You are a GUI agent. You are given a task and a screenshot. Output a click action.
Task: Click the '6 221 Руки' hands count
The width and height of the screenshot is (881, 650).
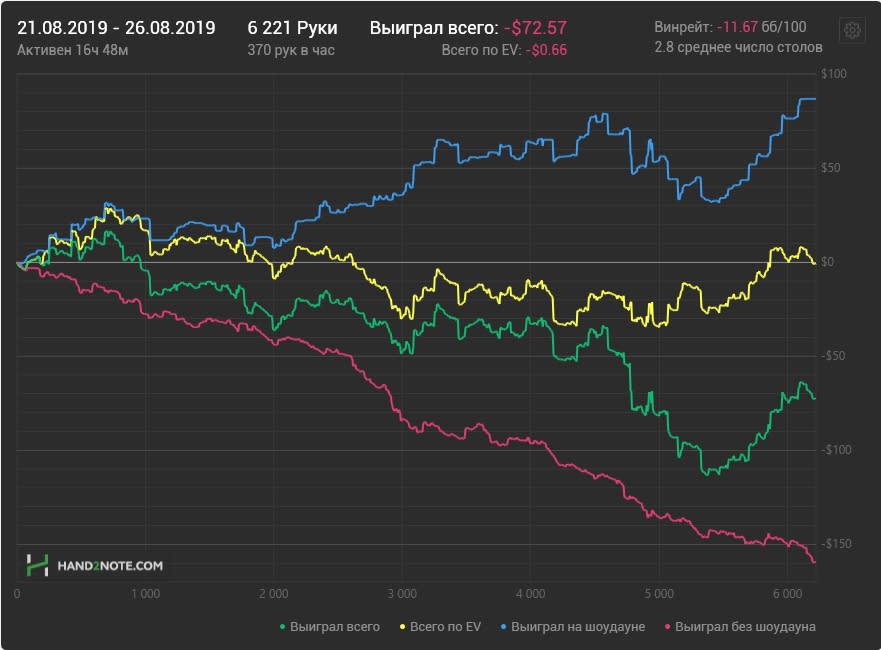(293, 28)
